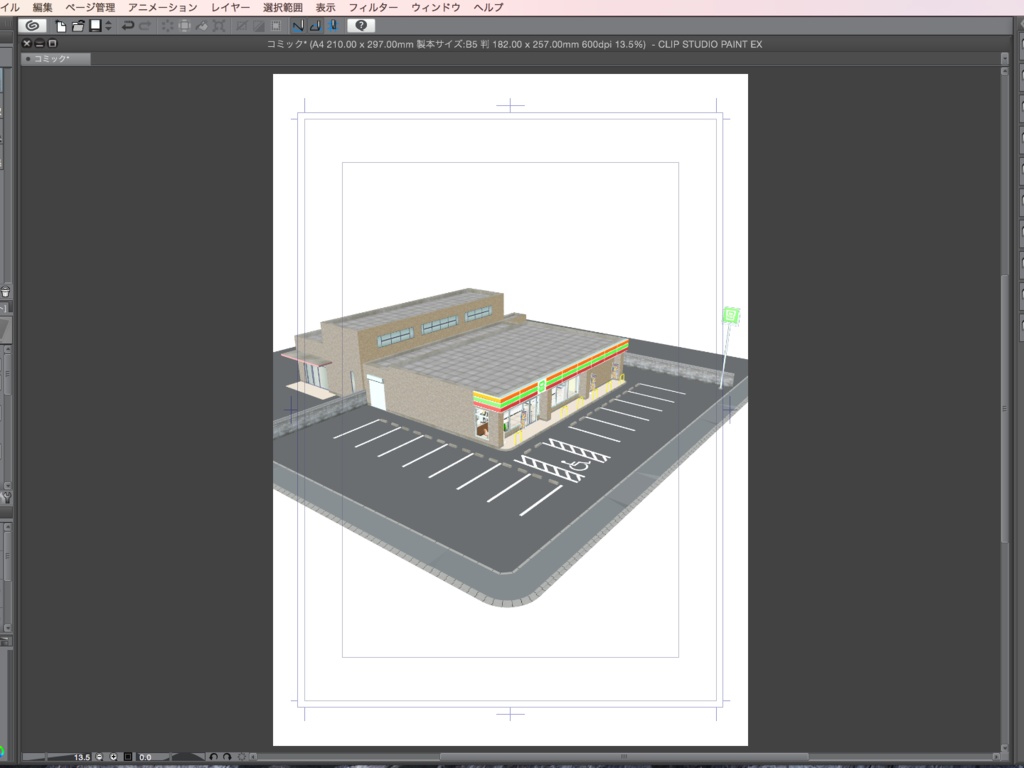Open the ページ管理 menu

[x=90, y=7]
